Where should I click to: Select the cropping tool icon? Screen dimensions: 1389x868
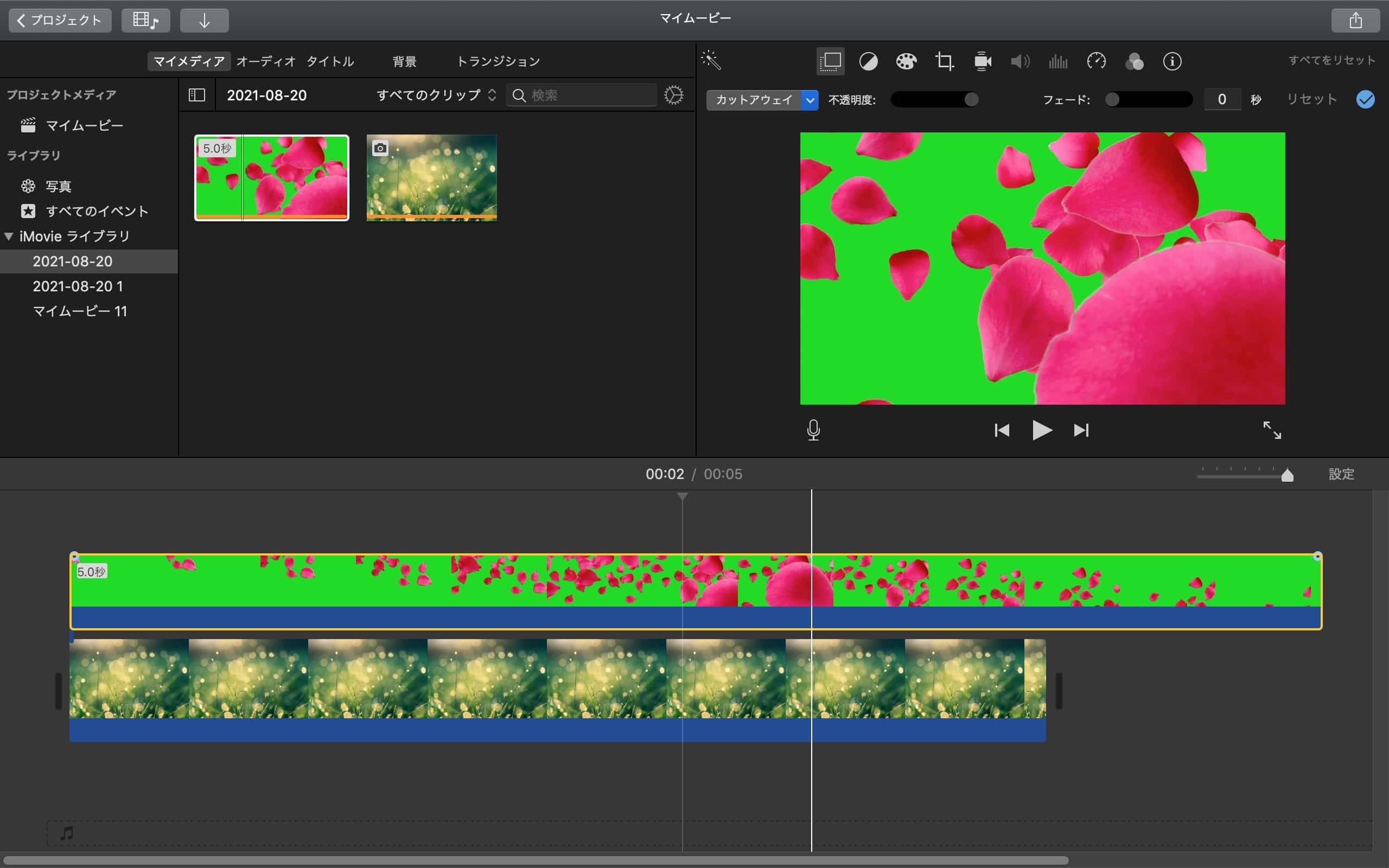coord(944,61)
